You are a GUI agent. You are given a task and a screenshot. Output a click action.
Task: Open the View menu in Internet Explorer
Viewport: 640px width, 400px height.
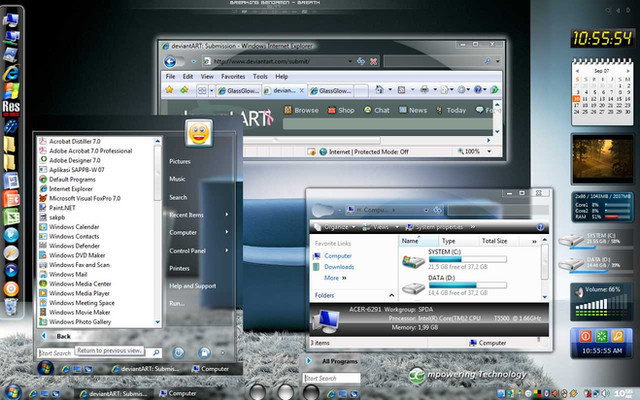pyautogui.click(x=207, y=76)
